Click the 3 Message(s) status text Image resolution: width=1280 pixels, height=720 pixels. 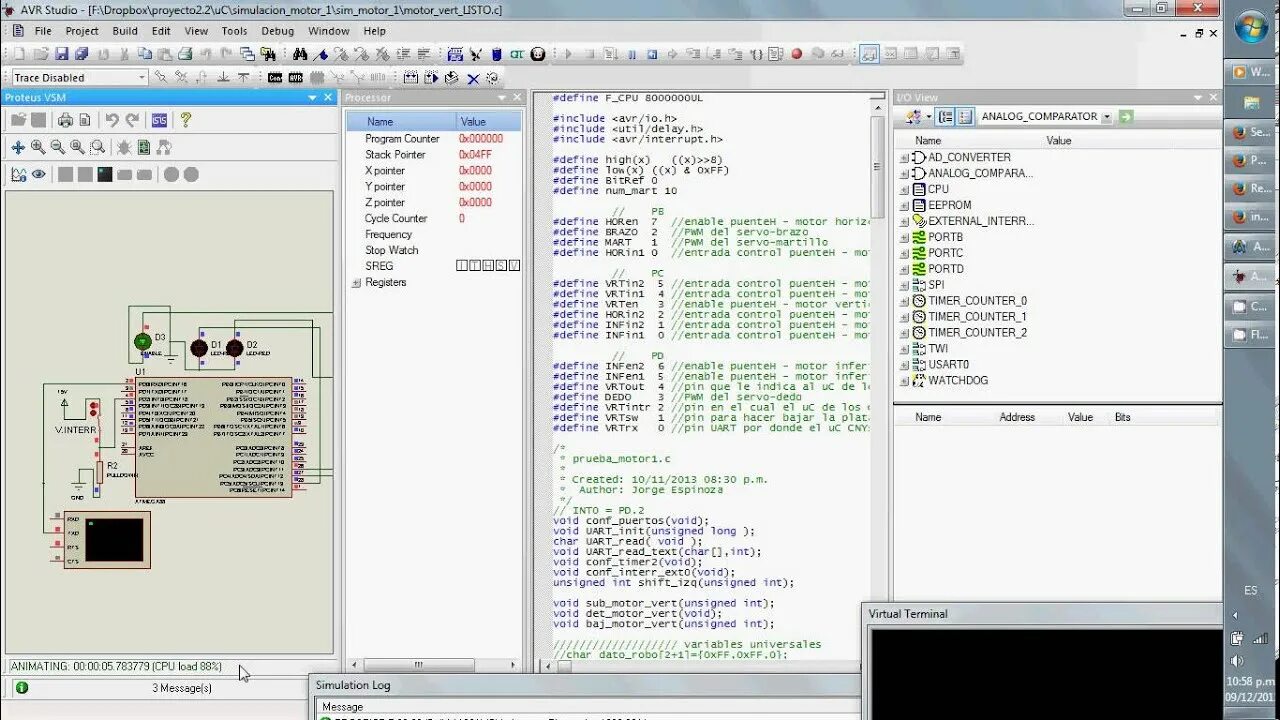[182, 688]
